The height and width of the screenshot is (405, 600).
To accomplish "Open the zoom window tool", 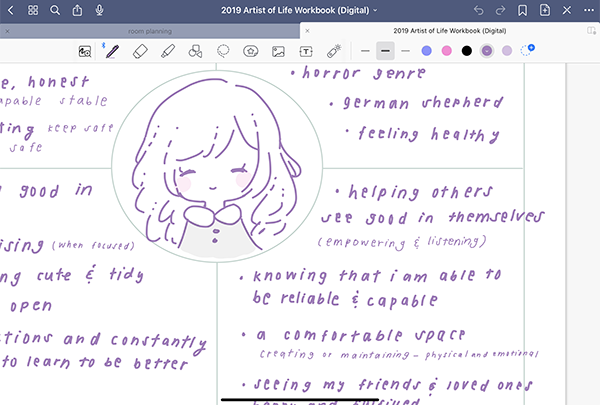I will click(86, 50).
